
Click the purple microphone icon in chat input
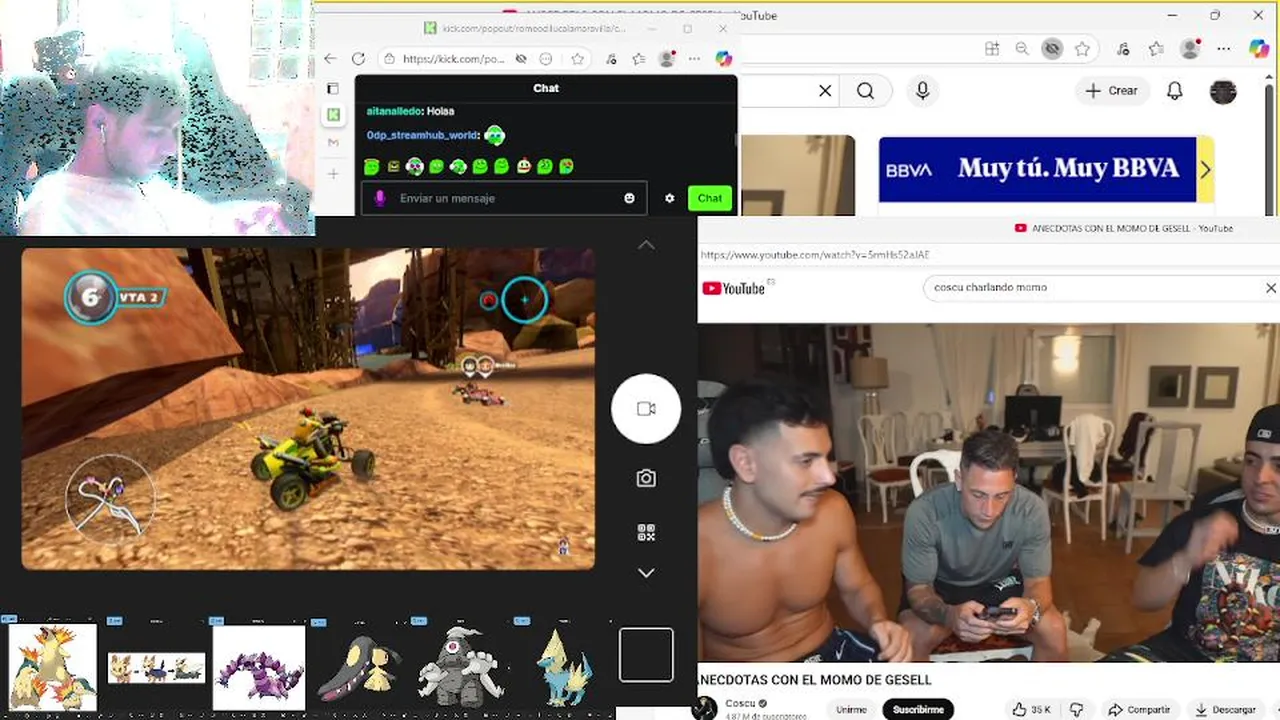(380, 198)
